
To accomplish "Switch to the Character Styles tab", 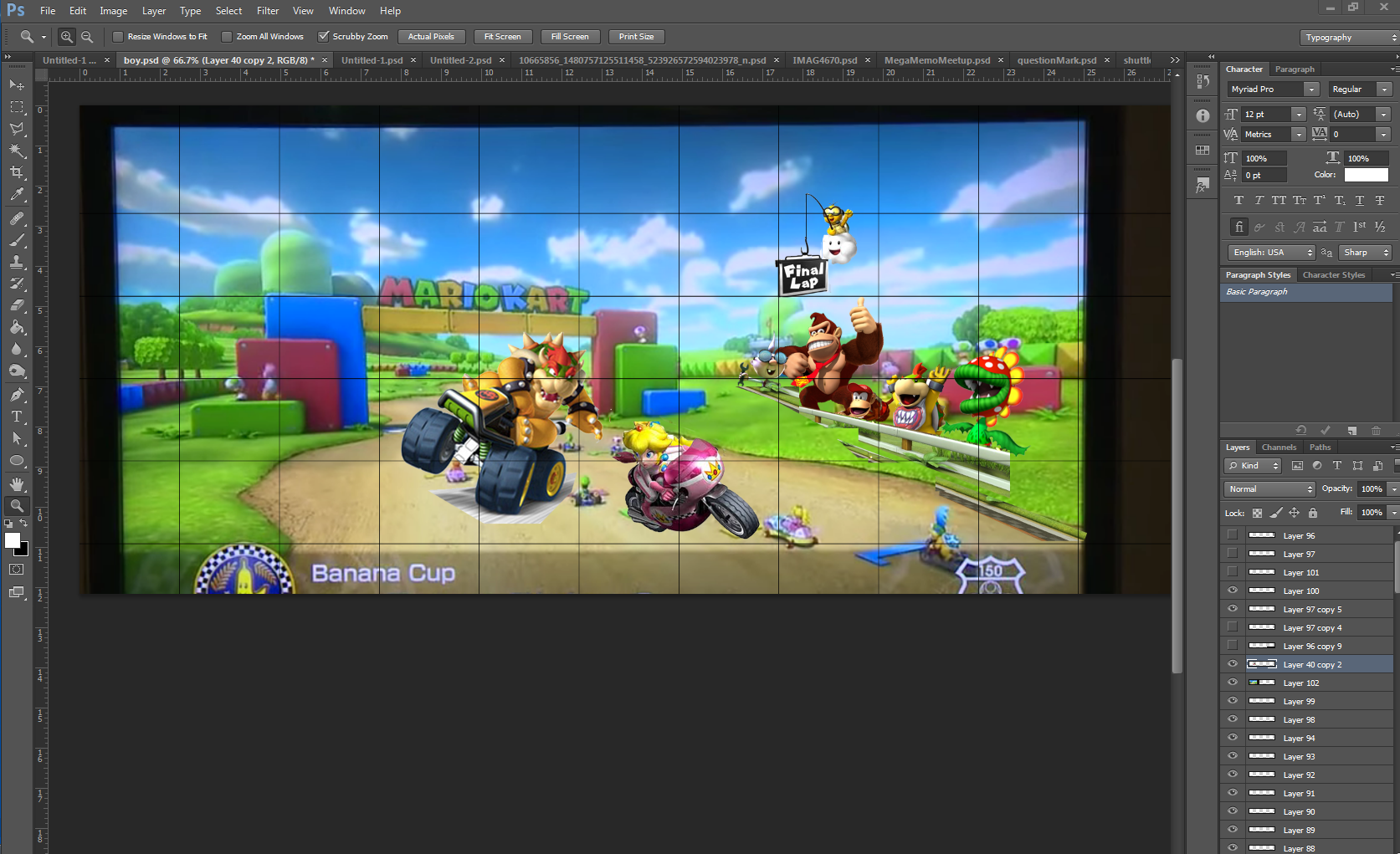I will click(x=1334, y=275).
